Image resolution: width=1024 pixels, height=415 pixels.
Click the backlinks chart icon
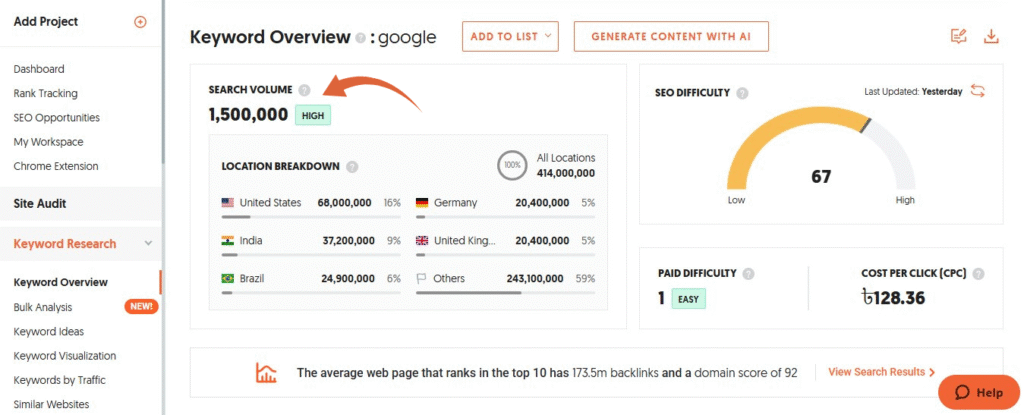click(x=266, y=373)
